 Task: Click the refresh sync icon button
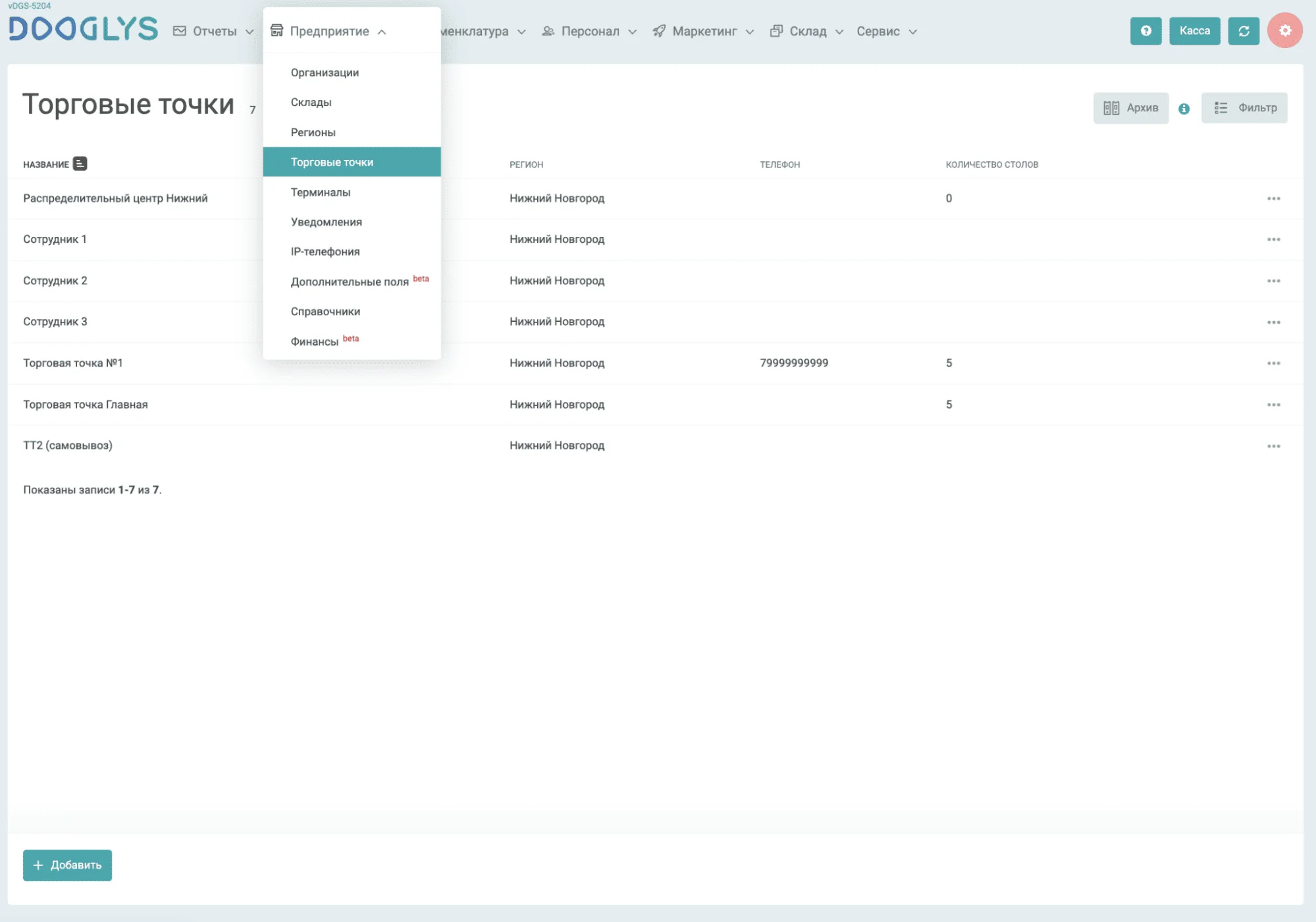(x=1244, y=31)
